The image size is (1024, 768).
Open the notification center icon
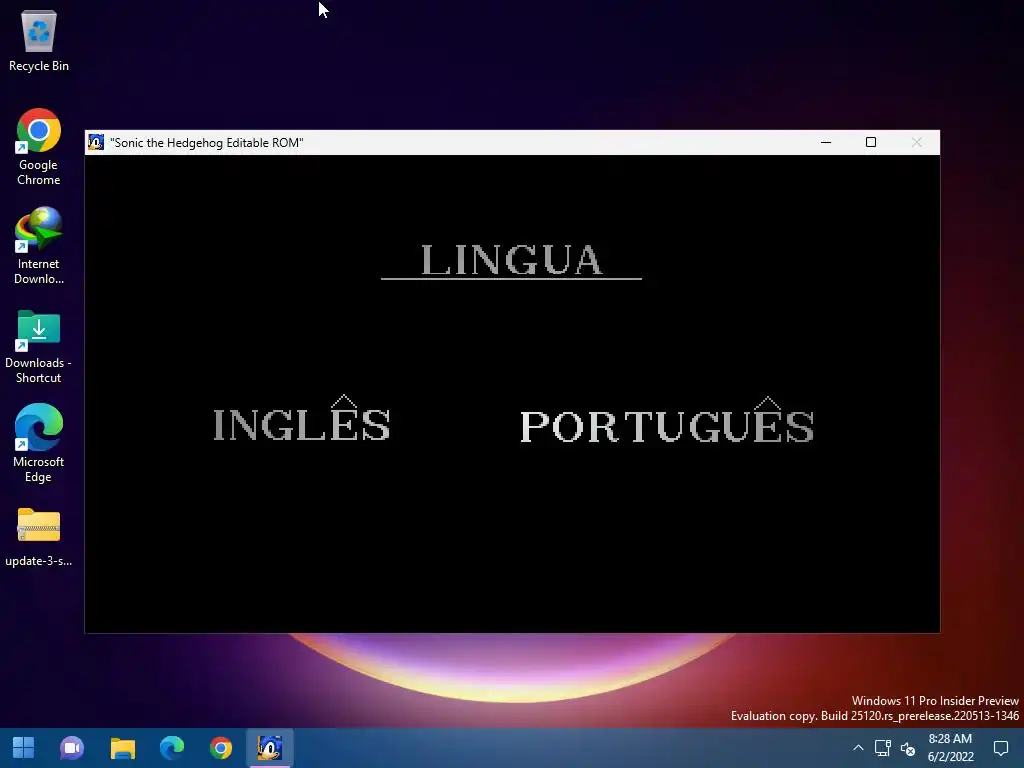[1000, 748]
